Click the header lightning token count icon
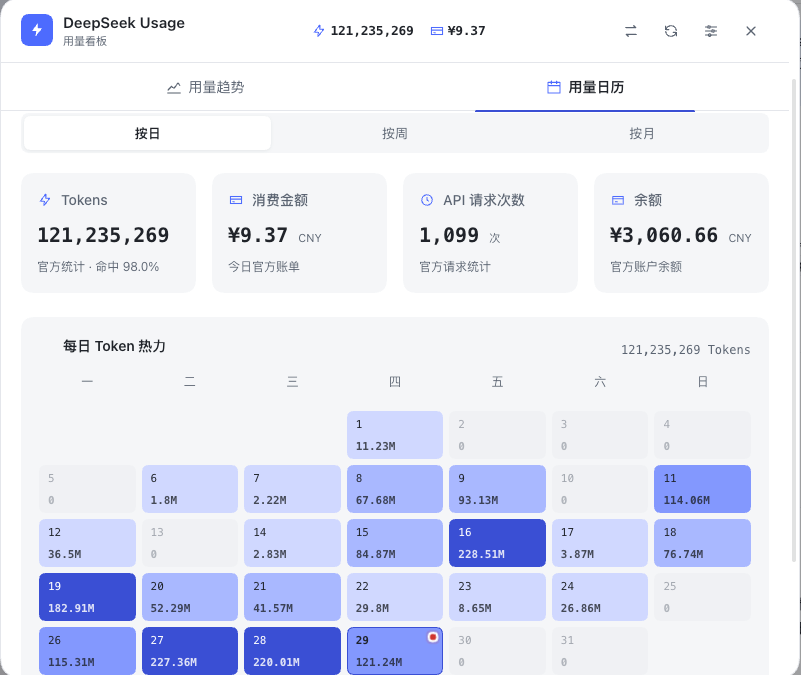801x675 pixels. click(319, 31)
